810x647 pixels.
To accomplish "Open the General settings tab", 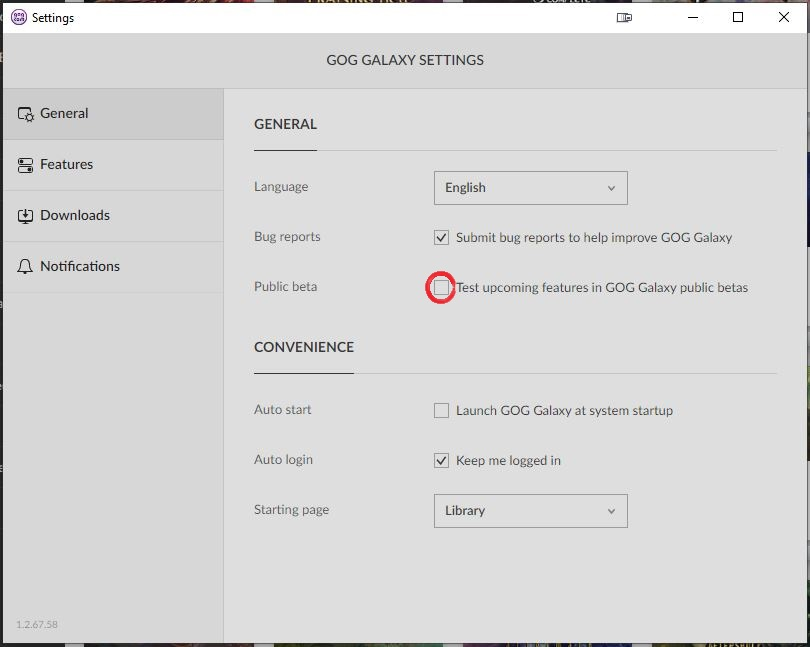I will (x=113, y=114).
